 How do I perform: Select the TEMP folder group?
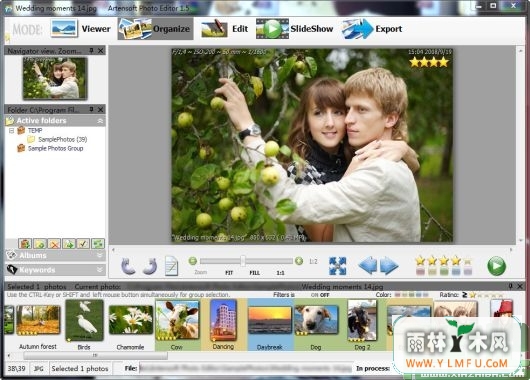[x=35, y=130]
